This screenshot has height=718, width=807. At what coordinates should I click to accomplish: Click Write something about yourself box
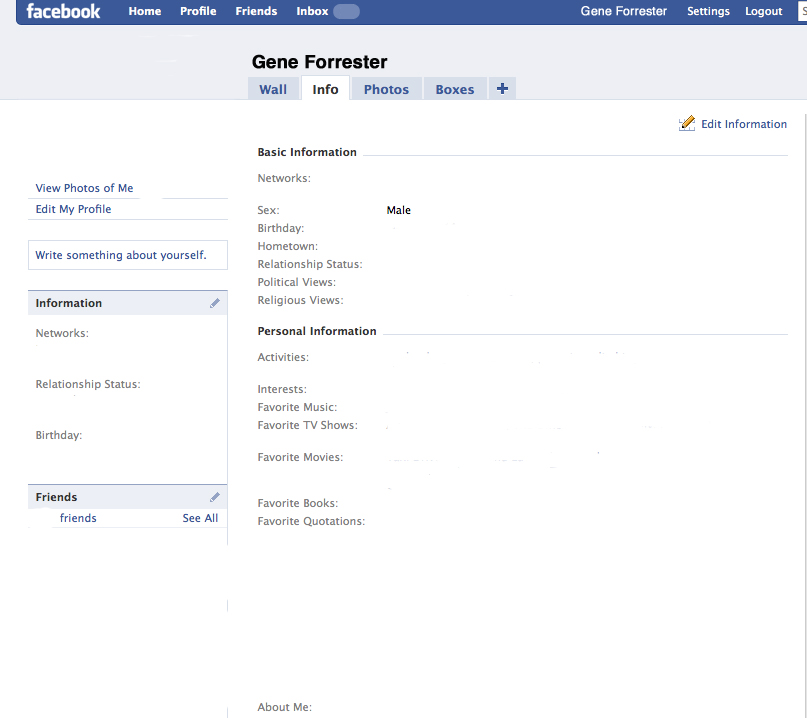128,255
